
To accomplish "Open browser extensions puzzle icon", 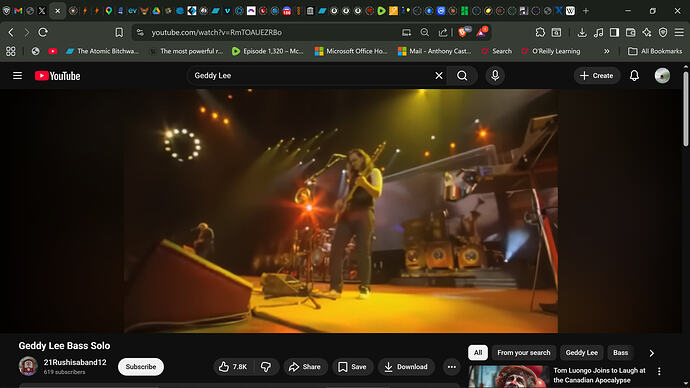I will tap(540, 32).
